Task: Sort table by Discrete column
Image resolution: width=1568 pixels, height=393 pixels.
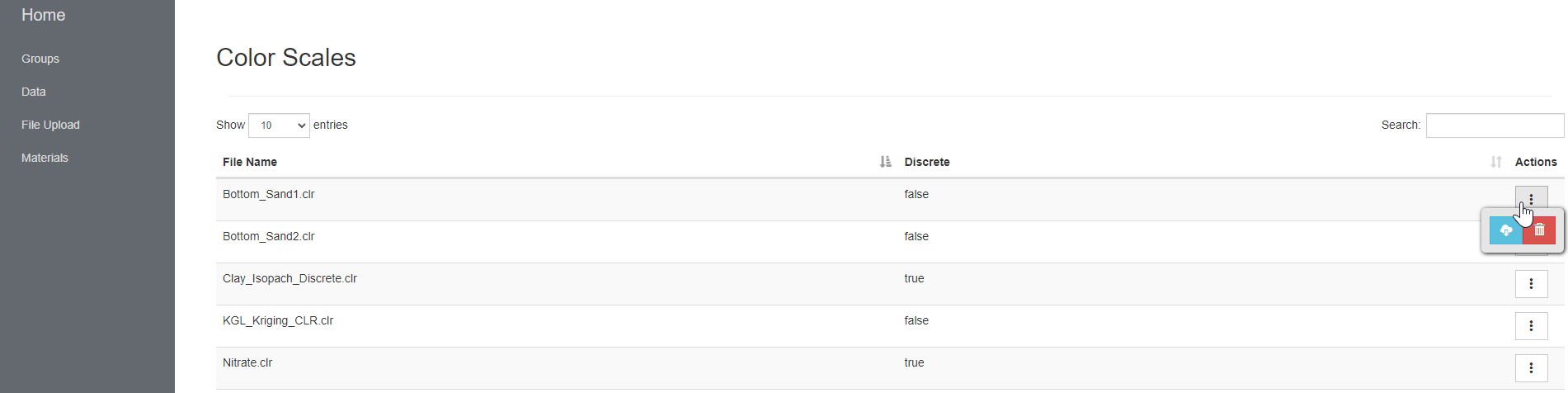Action: (1495, 162)
